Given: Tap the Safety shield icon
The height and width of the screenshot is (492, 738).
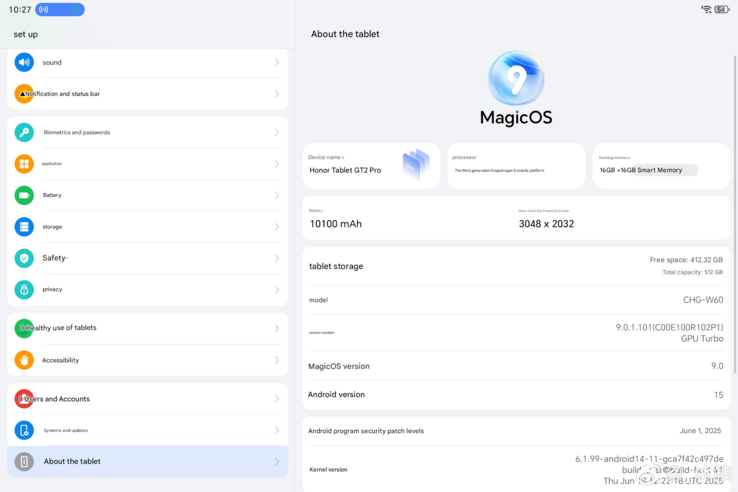Looking at the screenshot, I should pyautogui.click(x=24, y=258).
